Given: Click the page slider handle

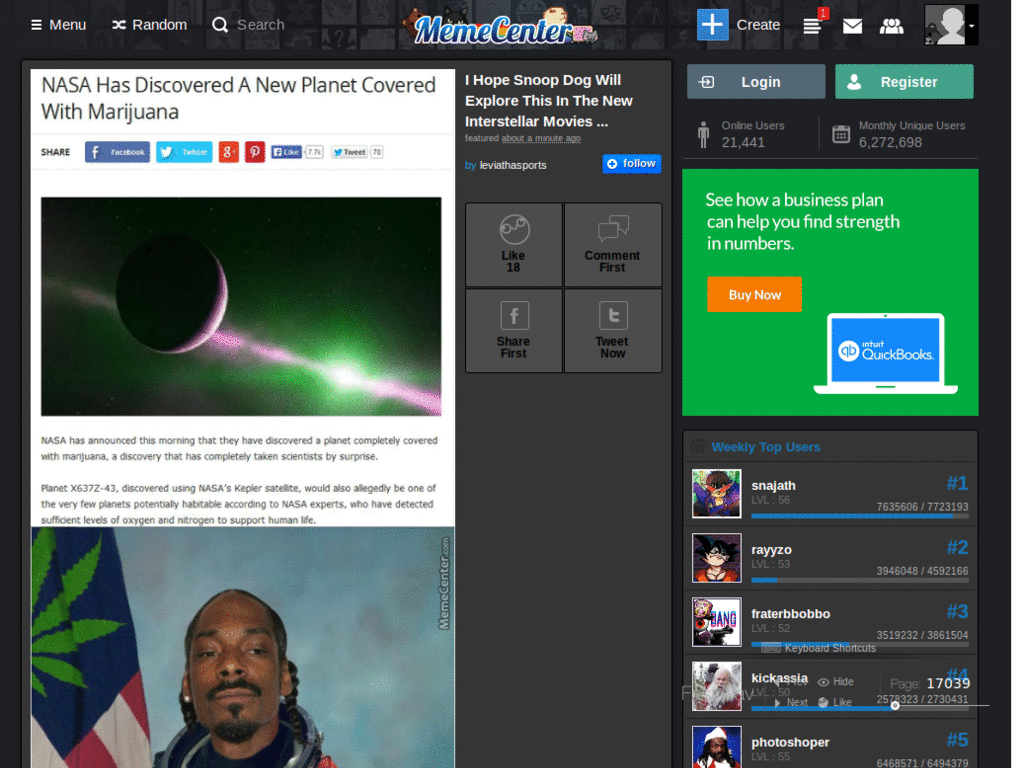Looking at the screenshot, I should pos(895,705).
